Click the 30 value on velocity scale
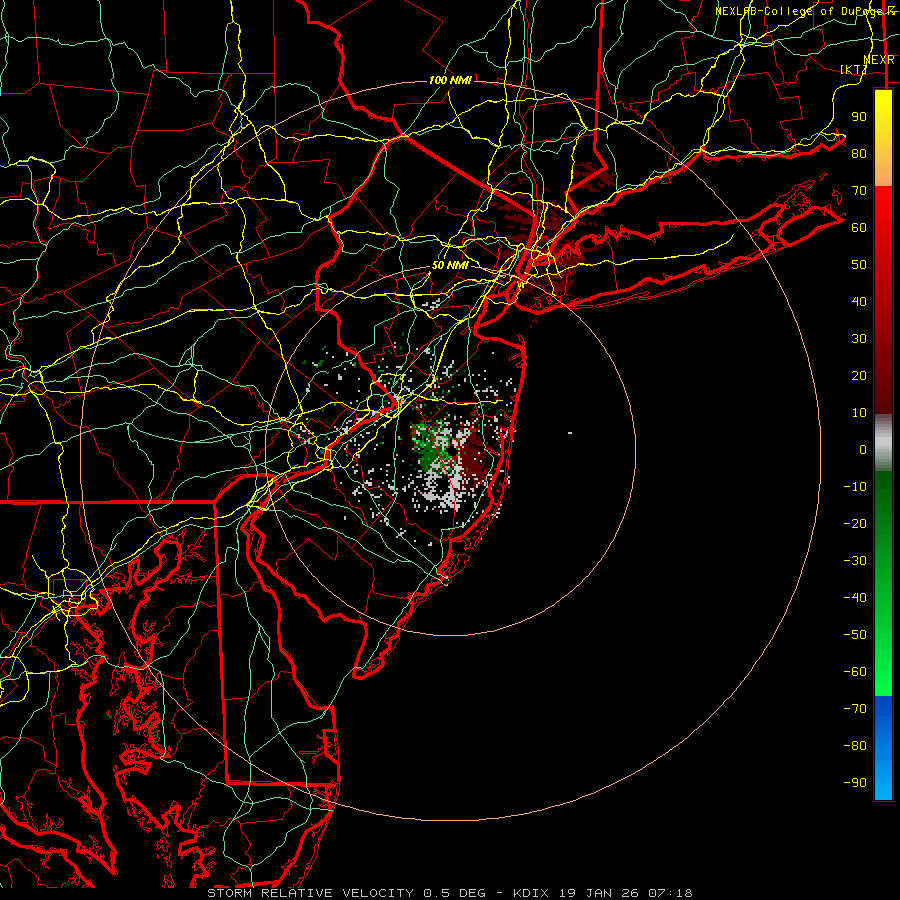 tap(859, 339)
